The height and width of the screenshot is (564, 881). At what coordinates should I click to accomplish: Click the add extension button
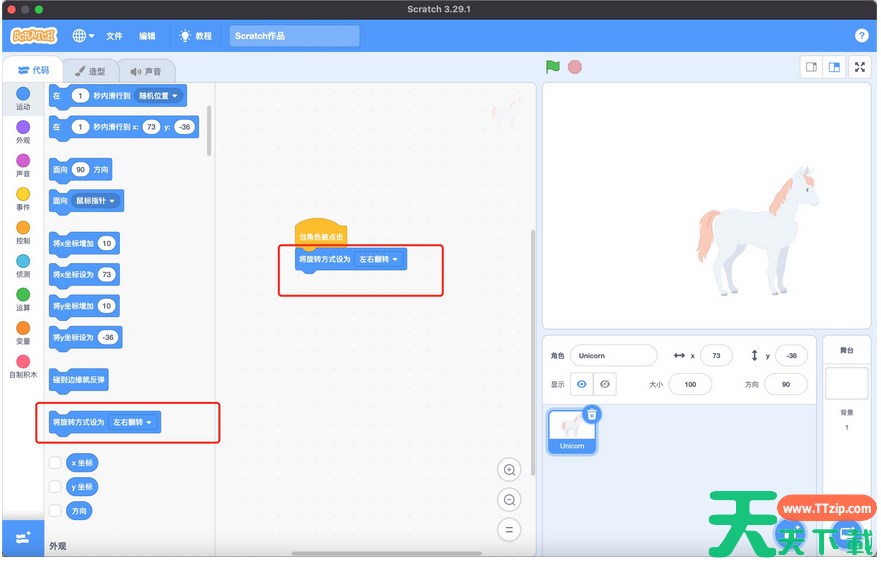coord(22,538)
